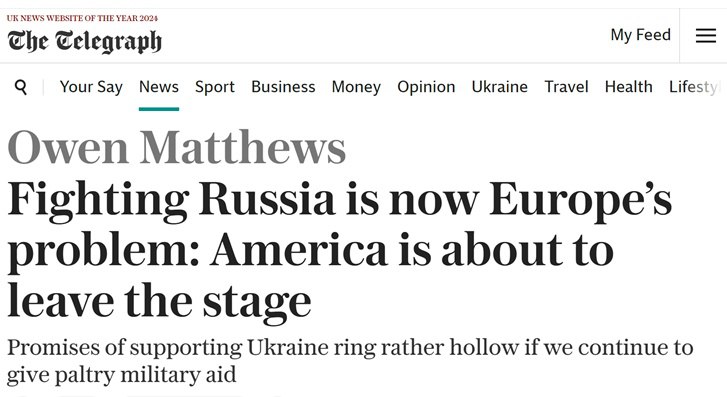
Task: Open the Ukraine section
Action: (x=499, y=87)
